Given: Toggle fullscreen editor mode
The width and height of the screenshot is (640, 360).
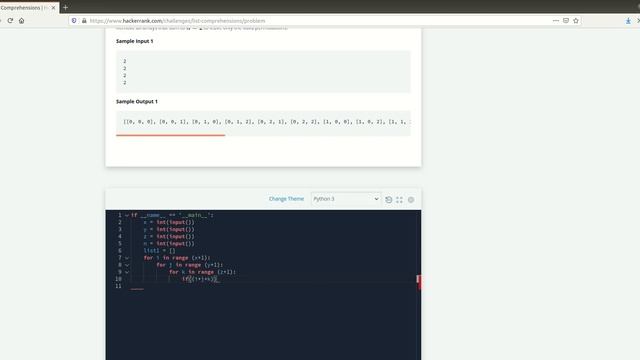Looking at the screenshot, I should click(x=399, y=200).
